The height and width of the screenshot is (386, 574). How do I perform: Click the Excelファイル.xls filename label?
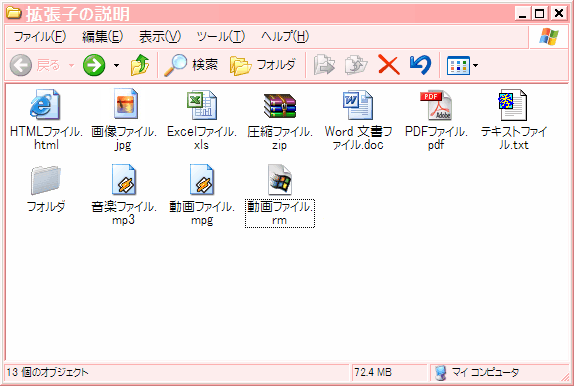202,138
